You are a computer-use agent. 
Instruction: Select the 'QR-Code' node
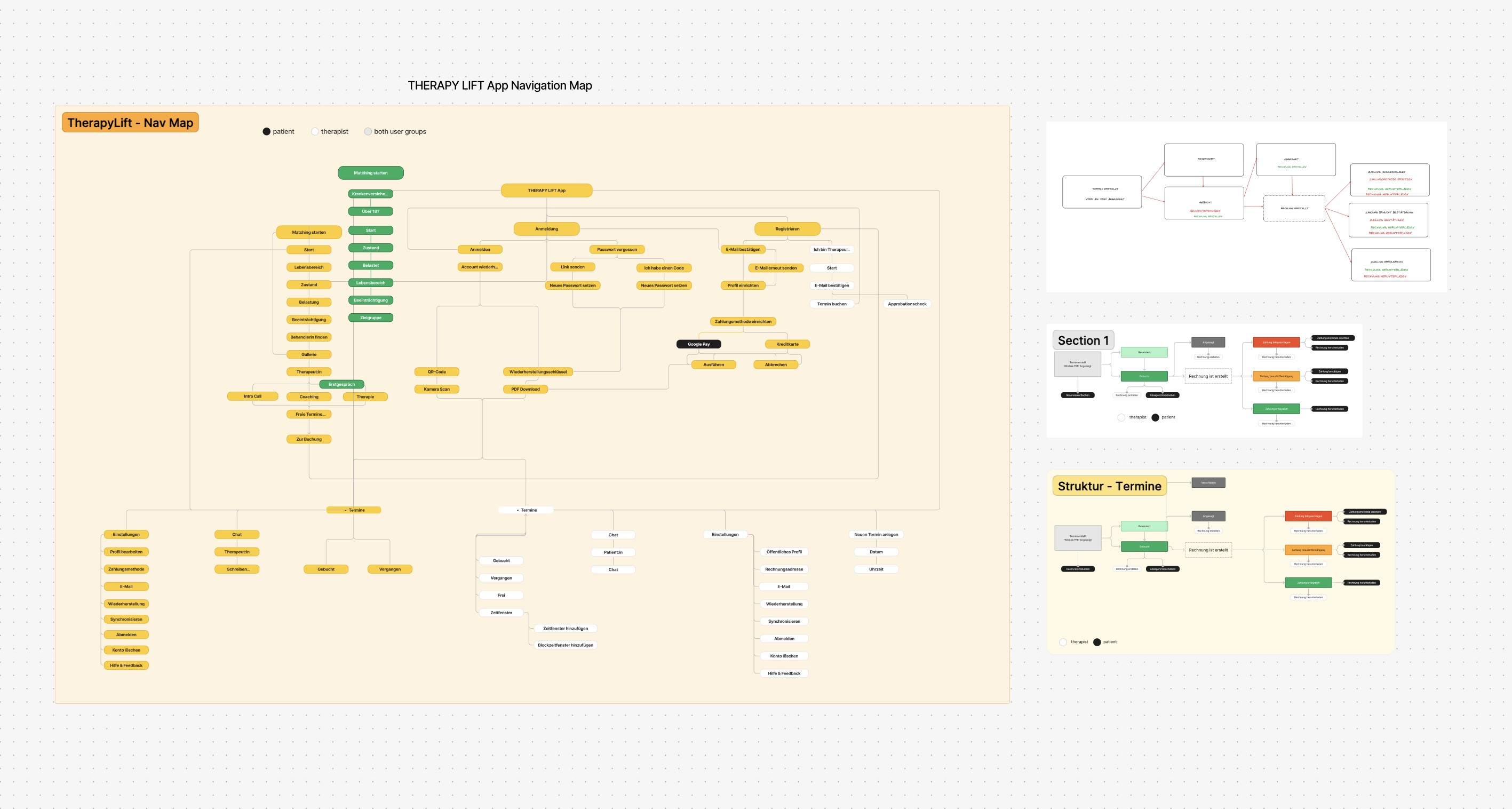pos(437,371)
